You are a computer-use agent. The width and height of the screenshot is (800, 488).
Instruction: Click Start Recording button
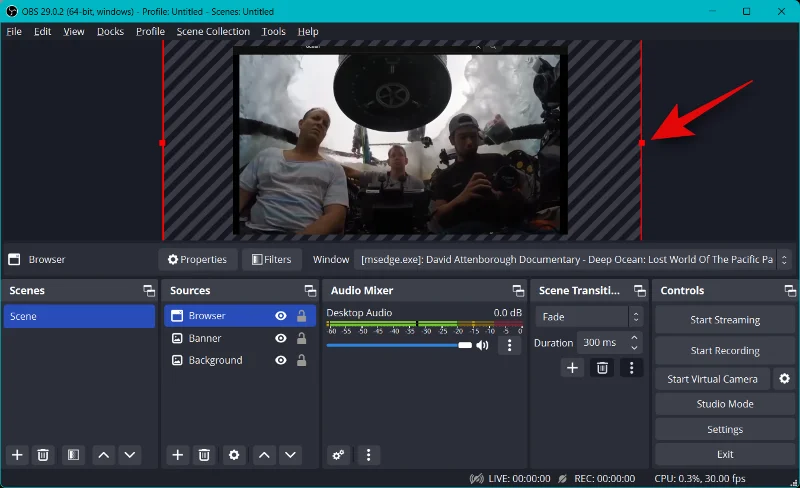(725, 350)
